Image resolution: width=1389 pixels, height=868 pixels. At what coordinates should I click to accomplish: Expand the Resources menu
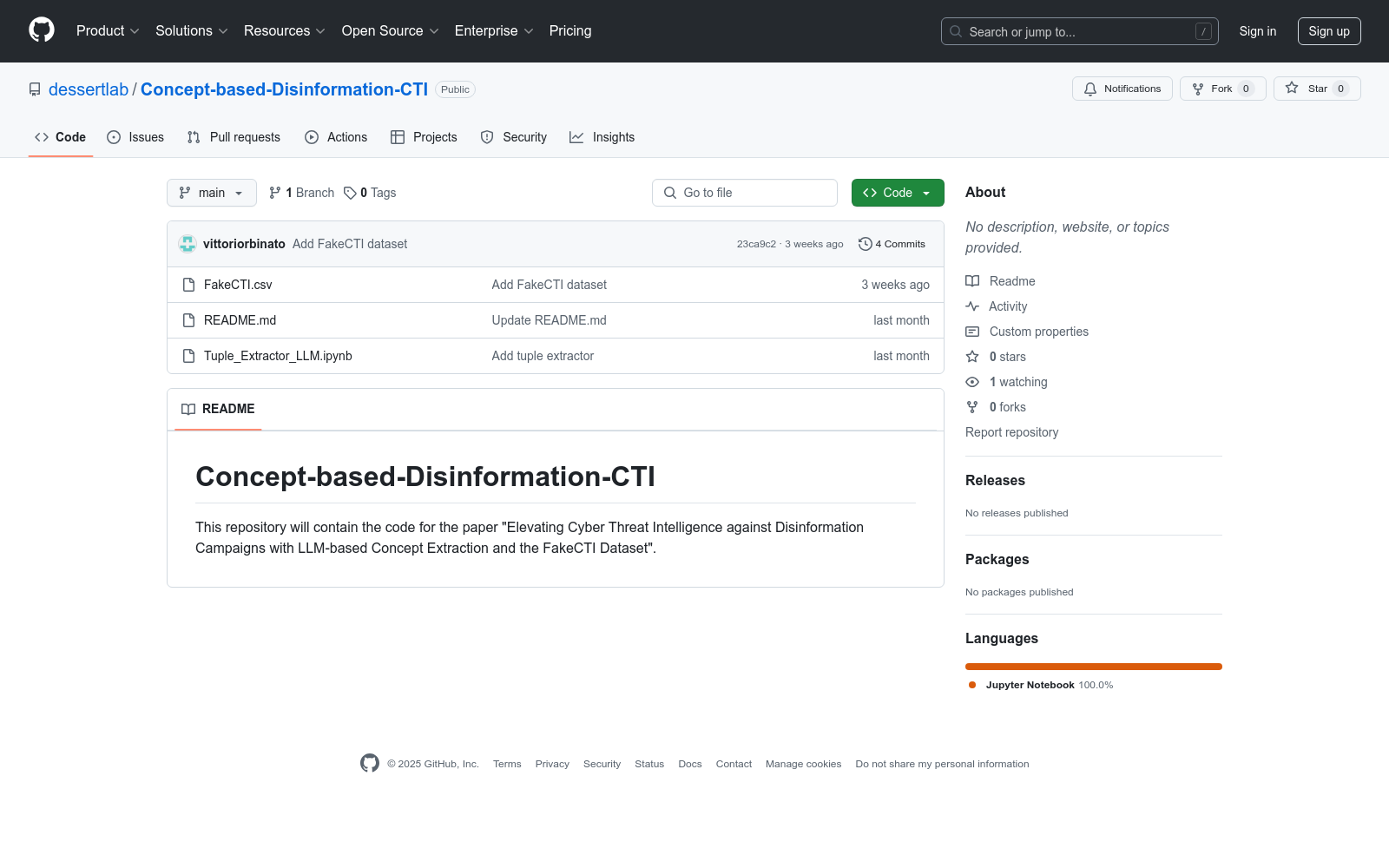point(285,31)
